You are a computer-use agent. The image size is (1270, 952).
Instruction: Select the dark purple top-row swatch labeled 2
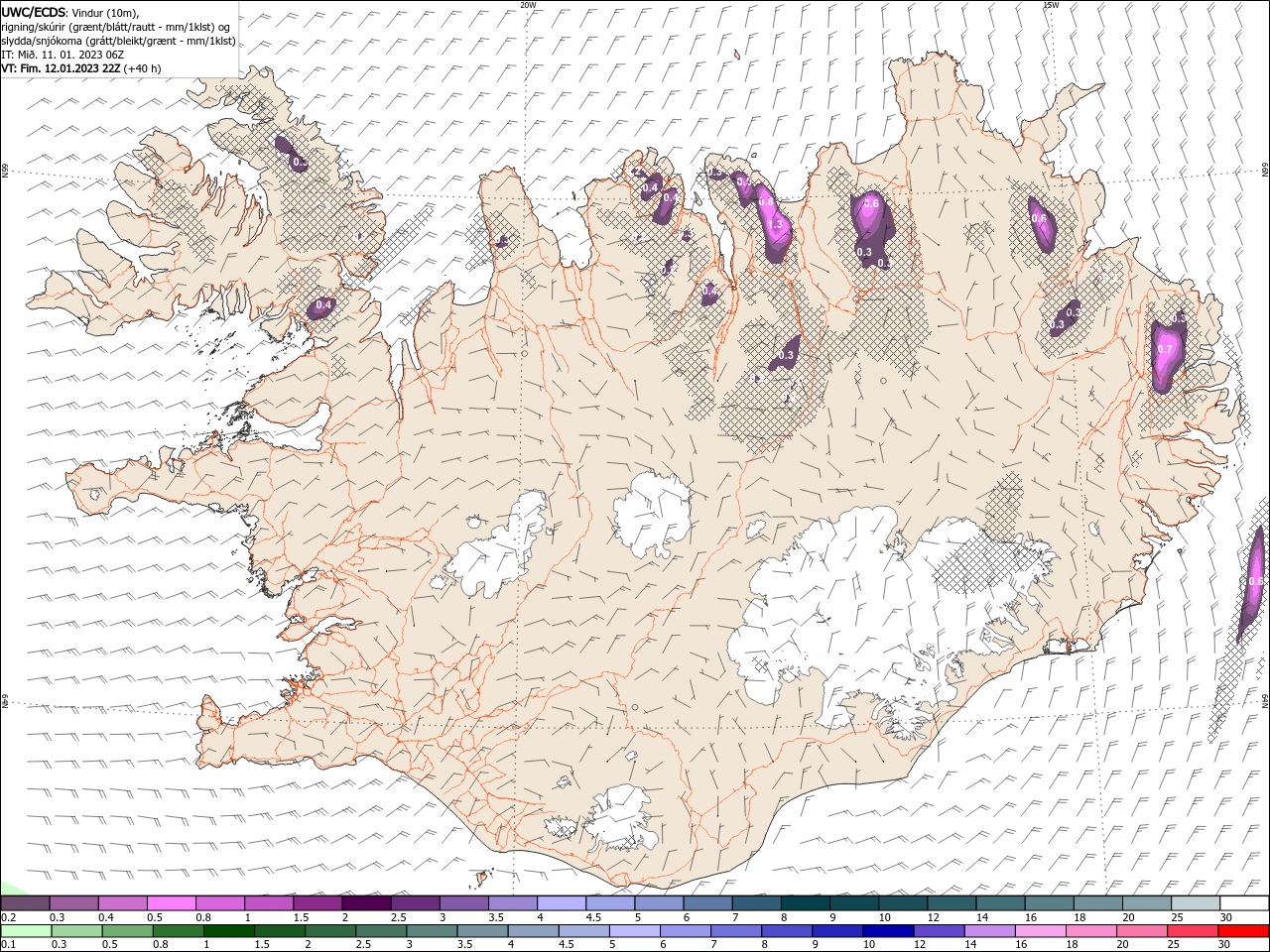click(366, 903)
